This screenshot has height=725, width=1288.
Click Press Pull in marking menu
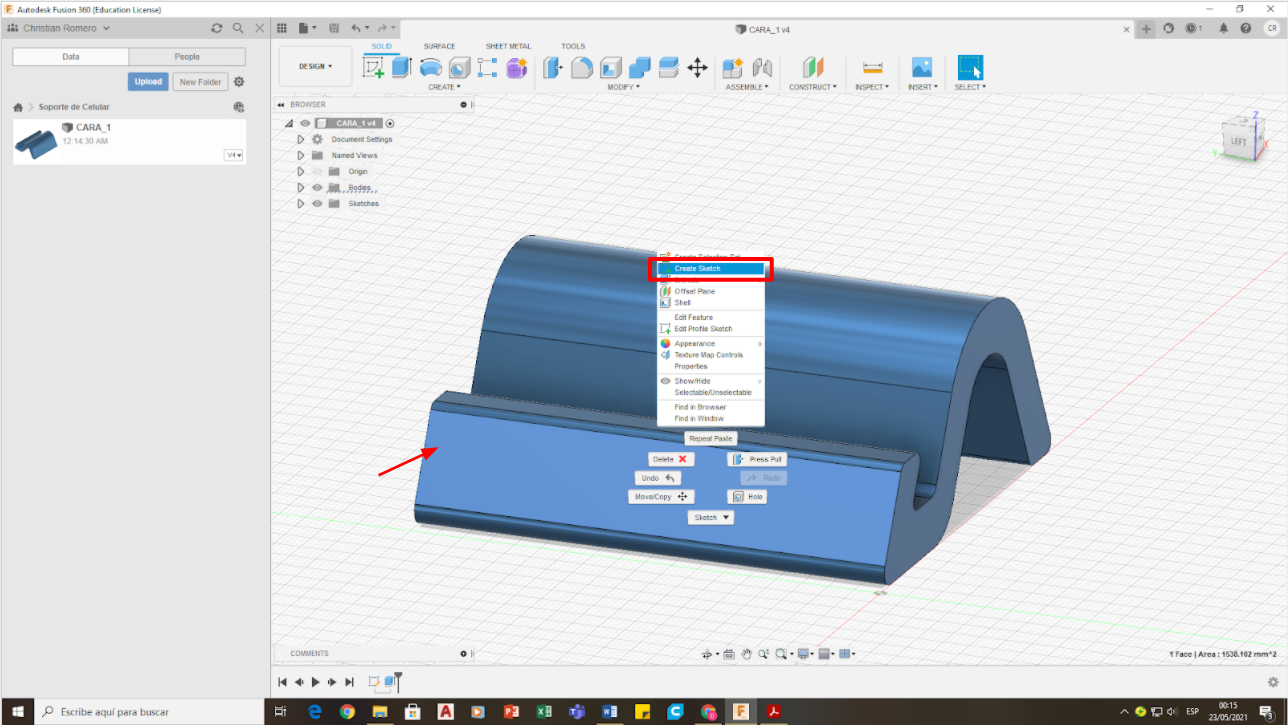pyautogui.click(x=757, y=459)
